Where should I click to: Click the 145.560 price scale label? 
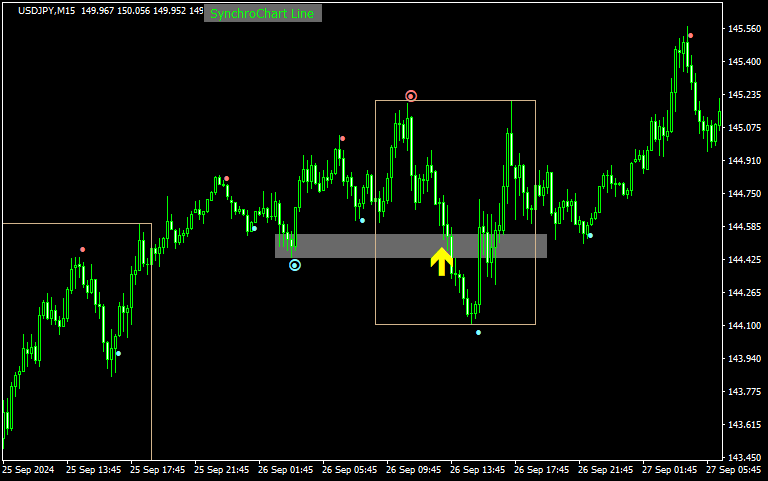[744, 29]
